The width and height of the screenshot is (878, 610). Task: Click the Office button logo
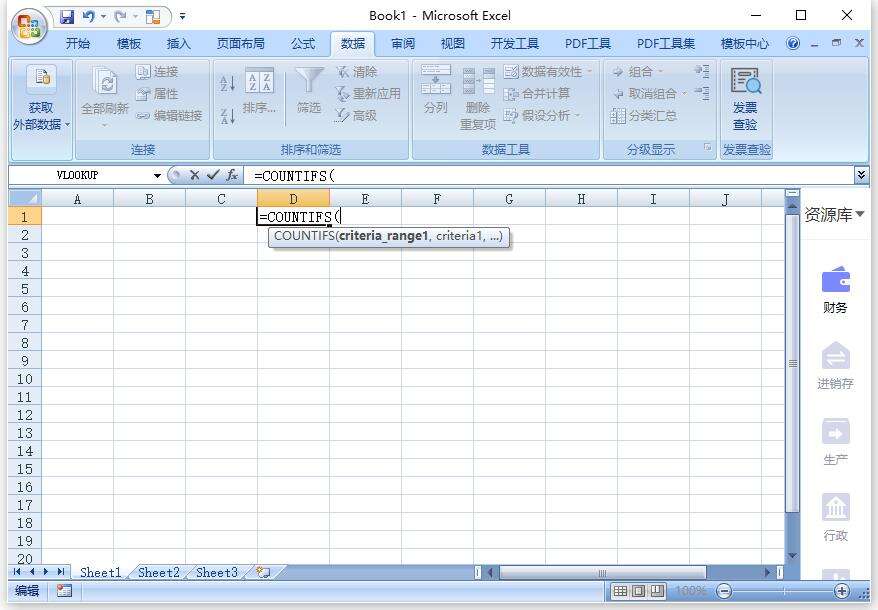click(x=29, y=25)
